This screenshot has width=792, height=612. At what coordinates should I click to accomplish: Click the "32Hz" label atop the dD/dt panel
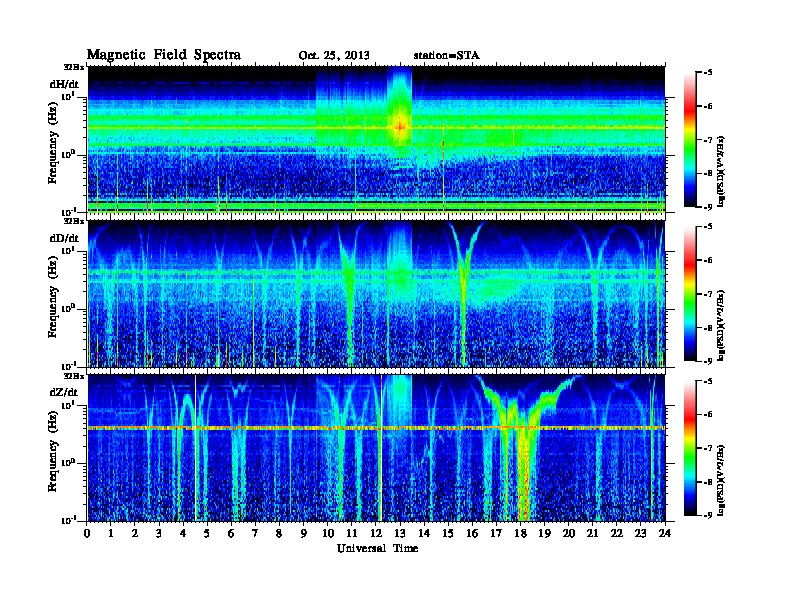click(x=74, y=221)
